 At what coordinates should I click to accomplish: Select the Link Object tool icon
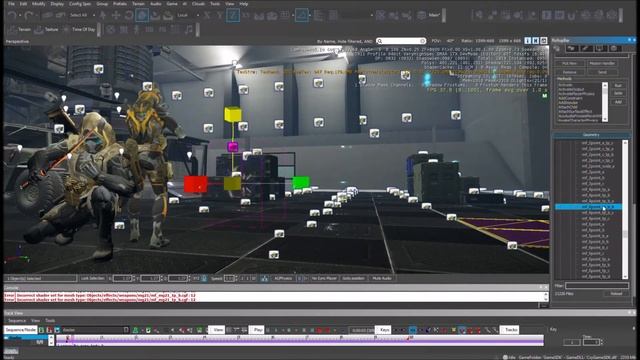(47, 16)
